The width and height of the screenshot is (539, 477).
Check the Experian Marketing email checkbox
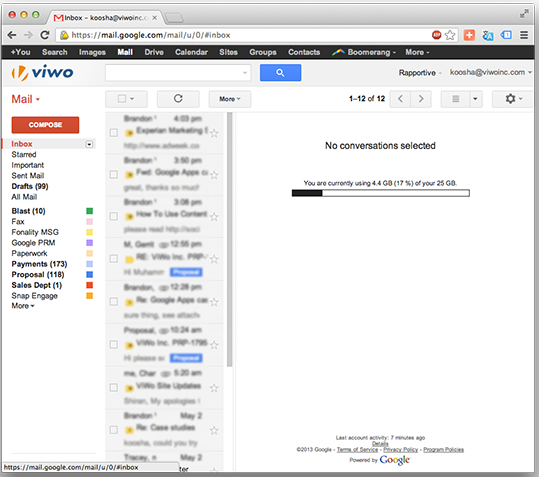(113, 133)
